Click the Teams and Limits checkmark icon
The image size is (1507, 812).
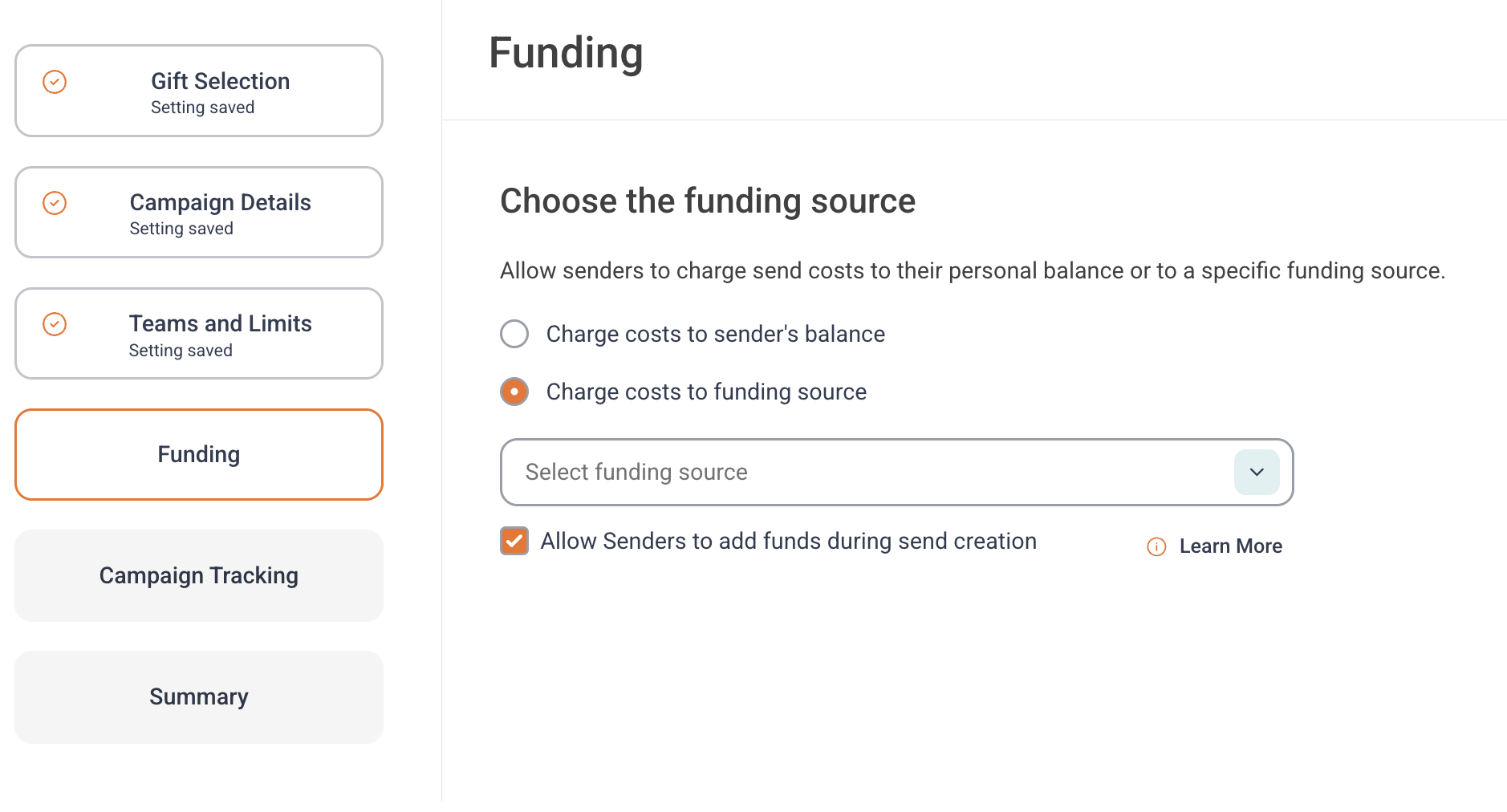pos(55,324)
